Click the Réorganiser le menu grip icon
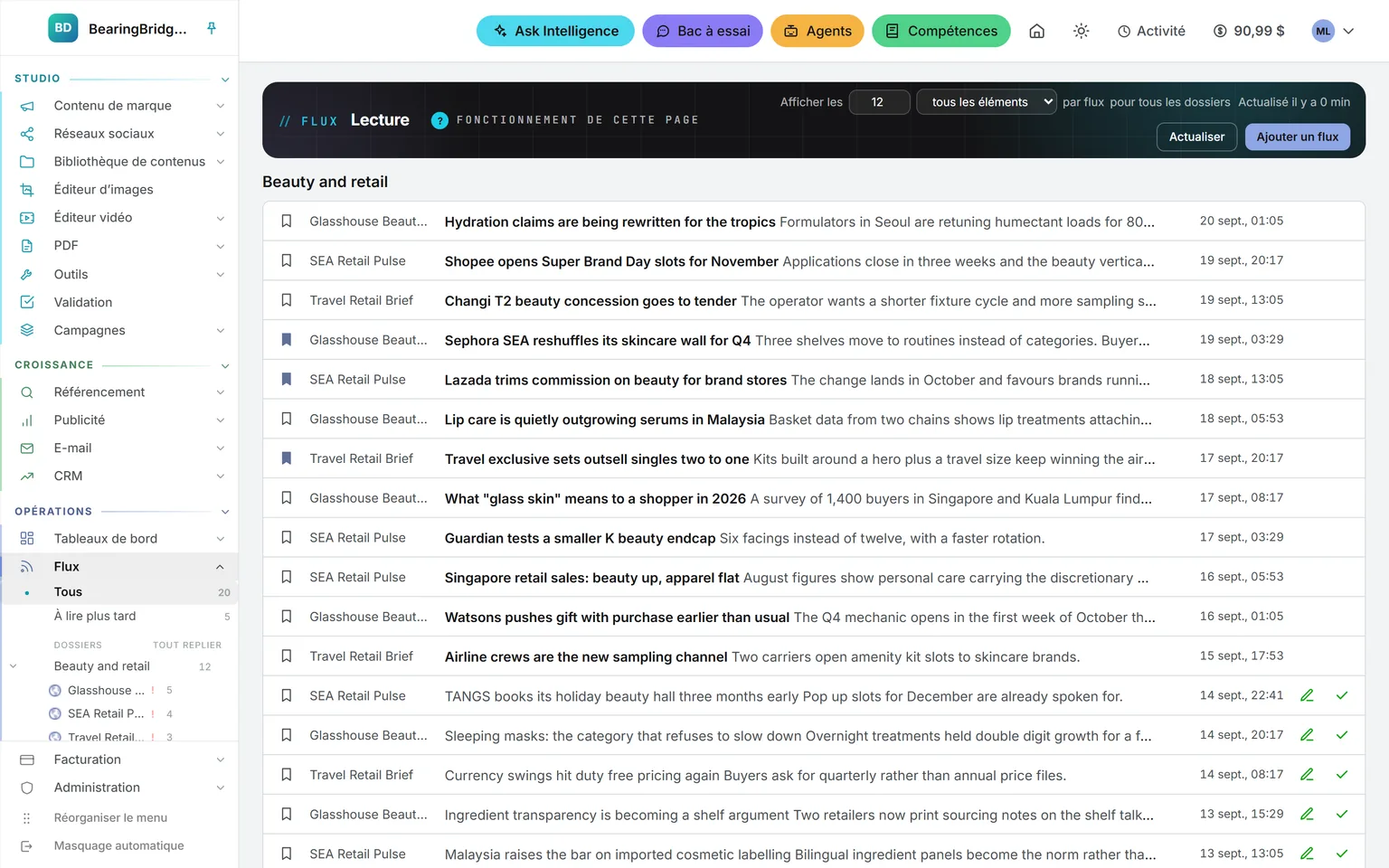 [x=27, y=818]
